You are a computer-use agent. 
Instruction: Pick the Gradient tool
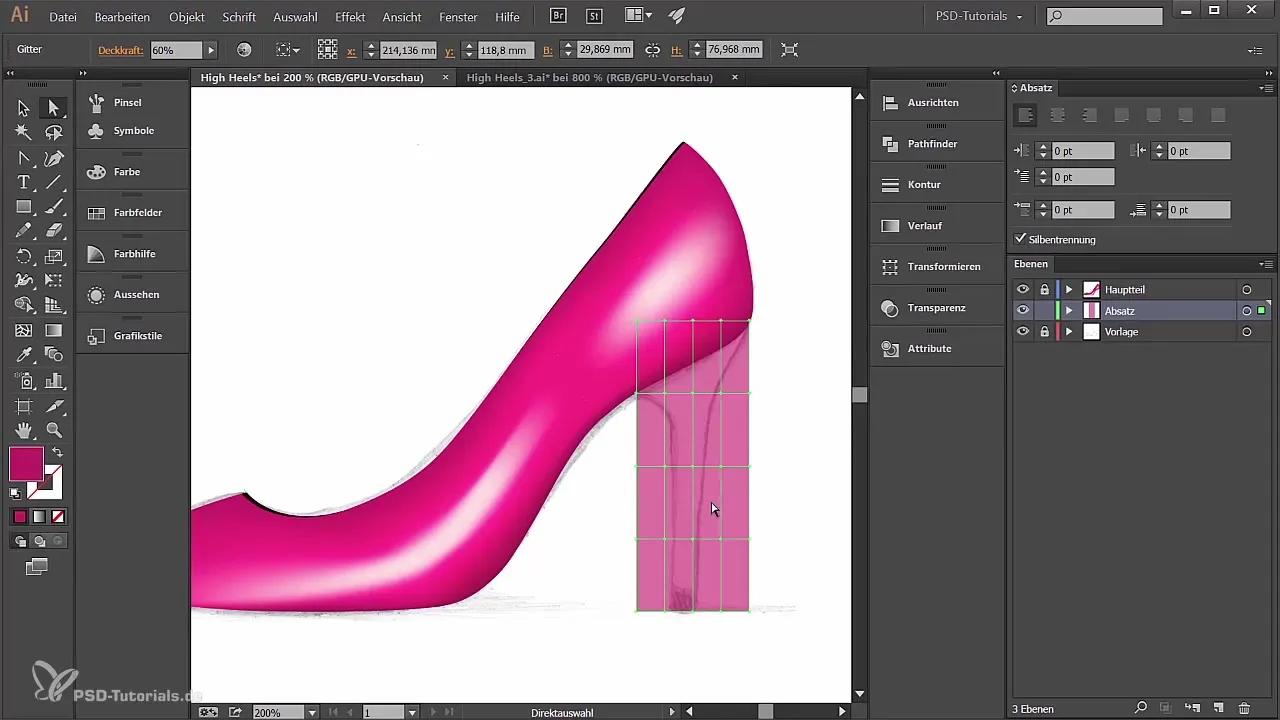click(54, 330)
